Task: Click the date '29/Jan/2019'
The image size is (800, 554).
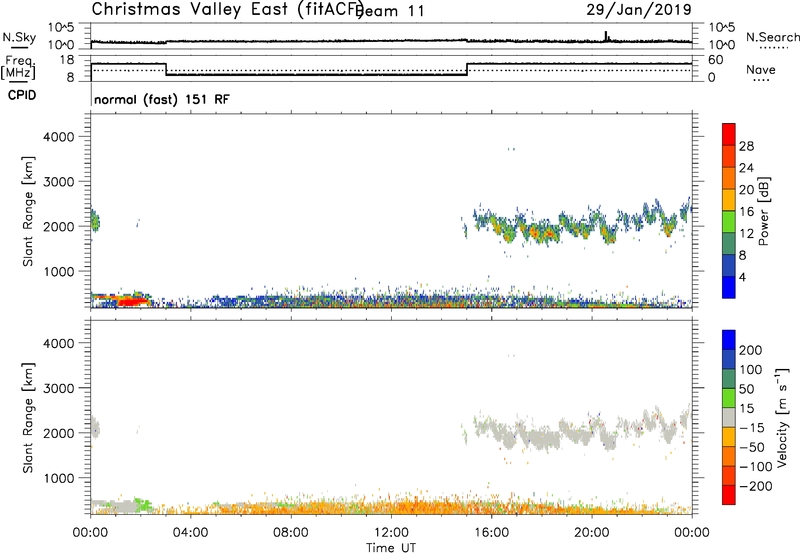Action: click(x=639, y=9)
